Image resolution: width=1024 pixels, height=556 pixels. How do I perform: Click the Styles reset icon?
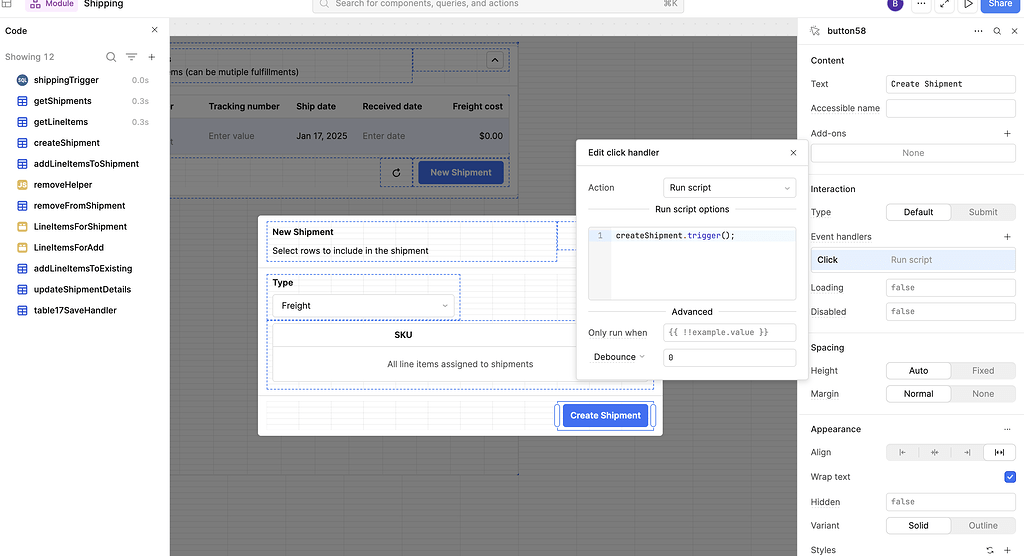pyautogui.click(x=990, y=550)
